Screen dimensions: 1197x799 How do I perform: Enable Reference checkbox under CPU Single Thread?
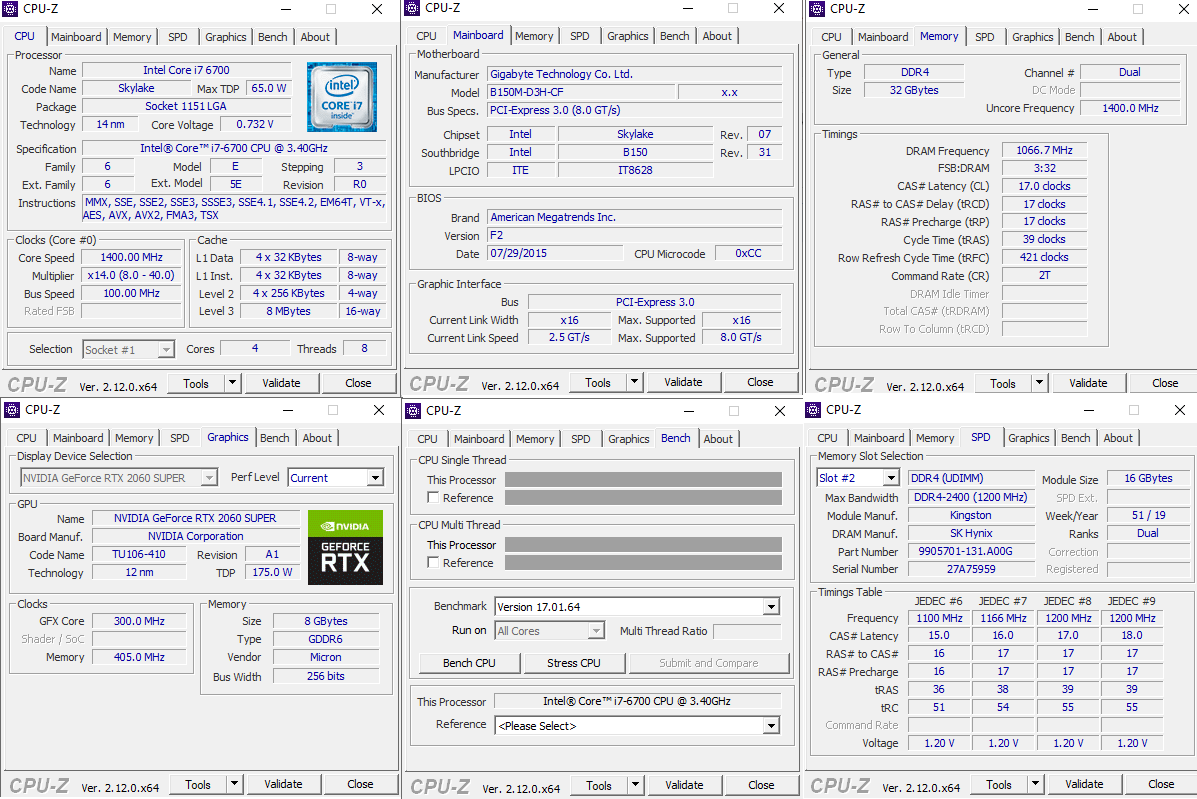pos(433,498)
